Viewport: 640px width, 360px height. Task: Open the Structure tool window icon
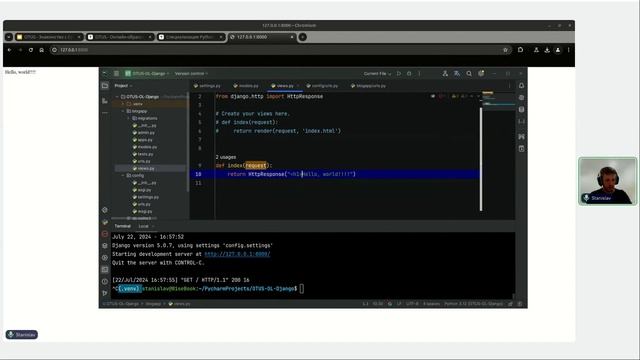105,100
